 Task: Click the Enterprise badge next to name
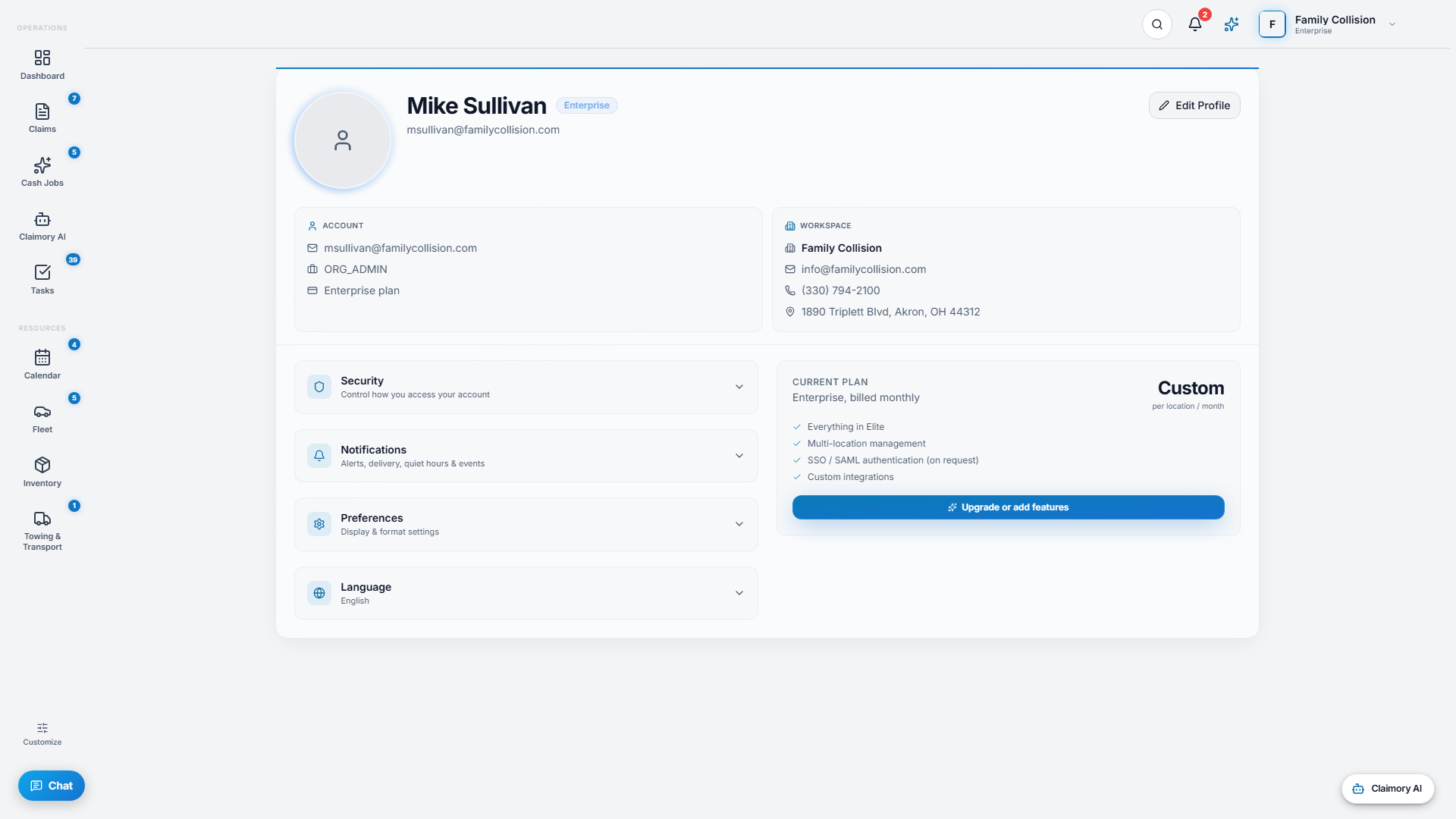(x=587, y=105)
